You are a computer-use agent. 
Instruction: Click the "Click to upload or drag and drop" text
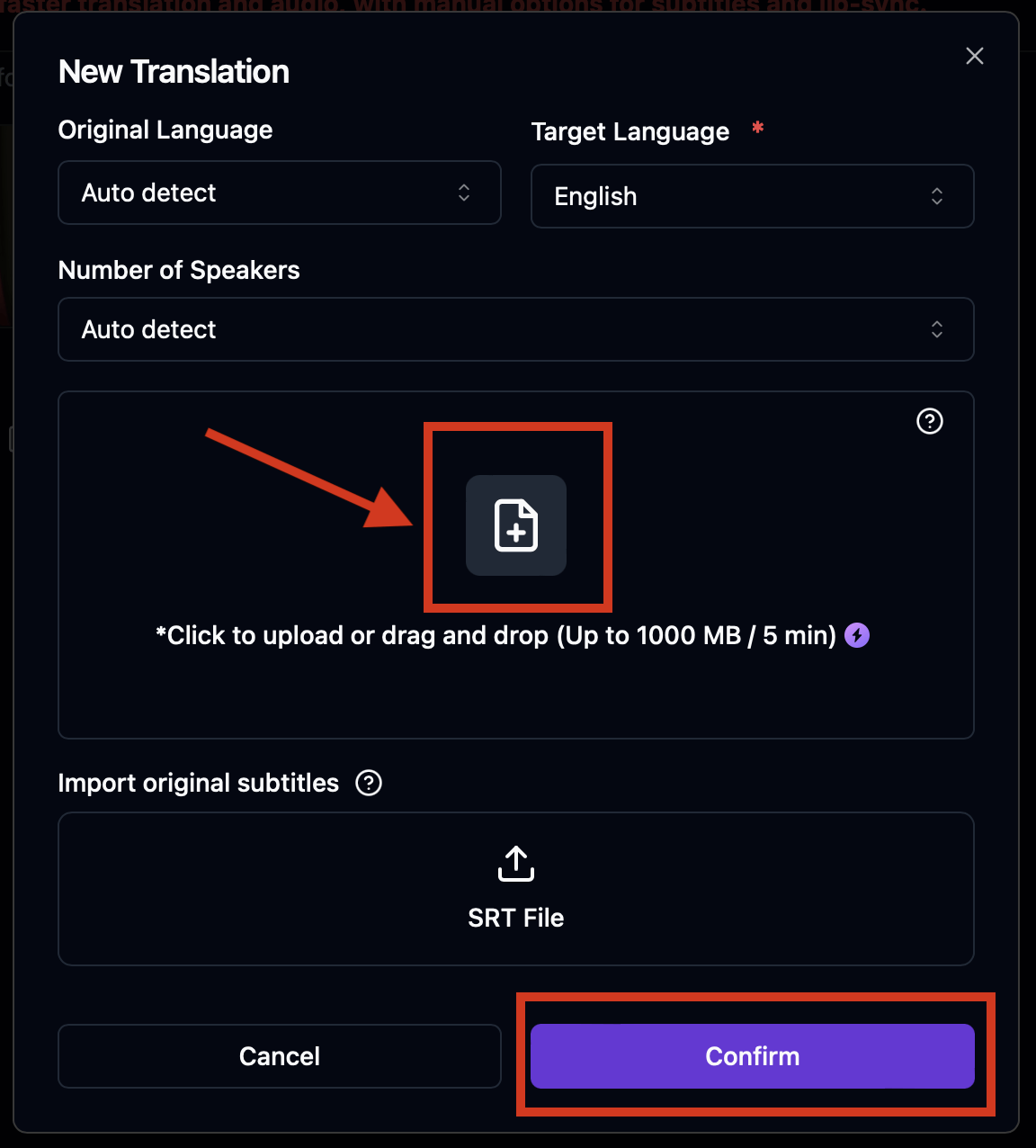point(496,635)
